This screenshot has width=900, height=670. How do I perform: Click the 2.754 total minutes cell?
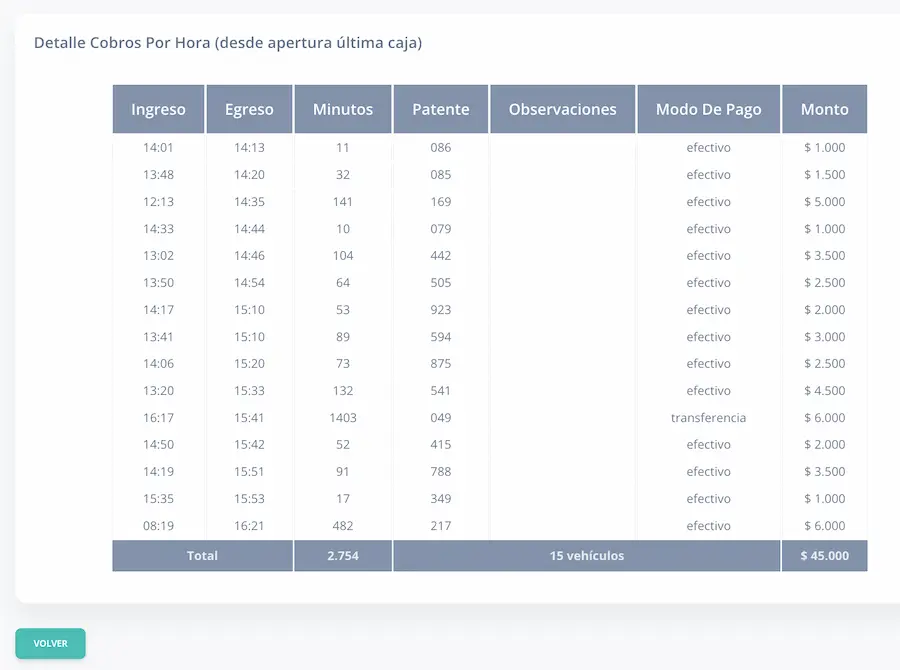click(343, 556)
